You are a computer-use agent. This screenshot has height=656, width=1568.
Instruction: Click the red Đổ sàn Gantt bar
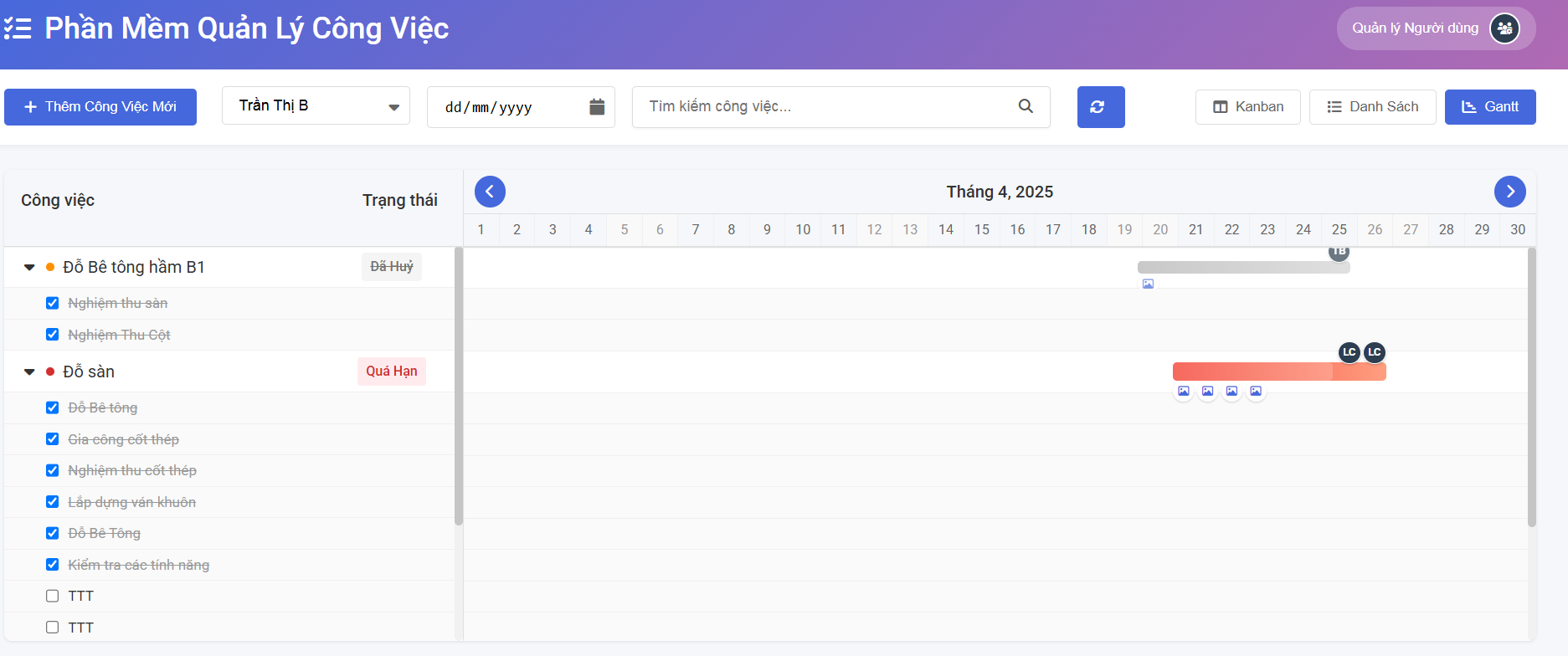click(1279, 372)
